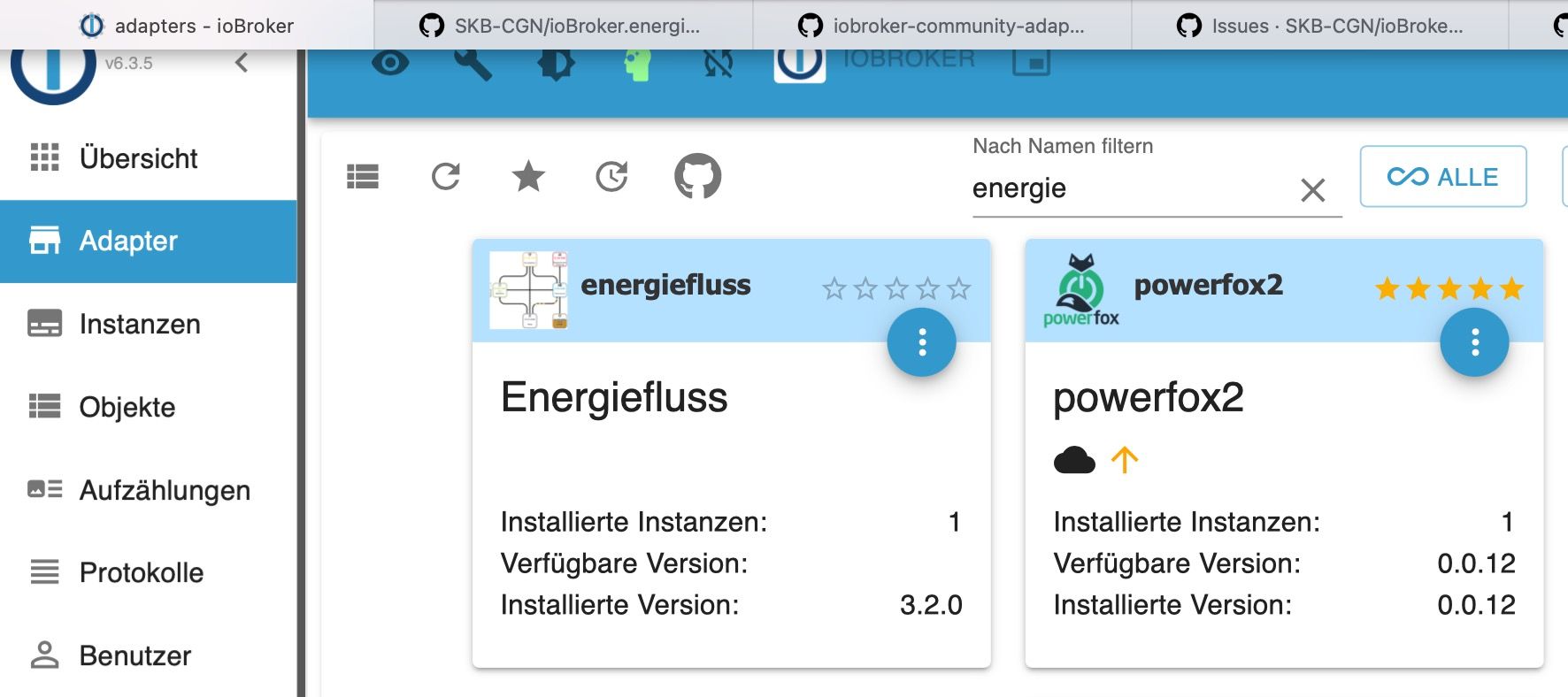Screen dimensions: 1568x697
Task: Switch to 'iobroker-community-adap...' browser tab
Action: coord(942,26)
